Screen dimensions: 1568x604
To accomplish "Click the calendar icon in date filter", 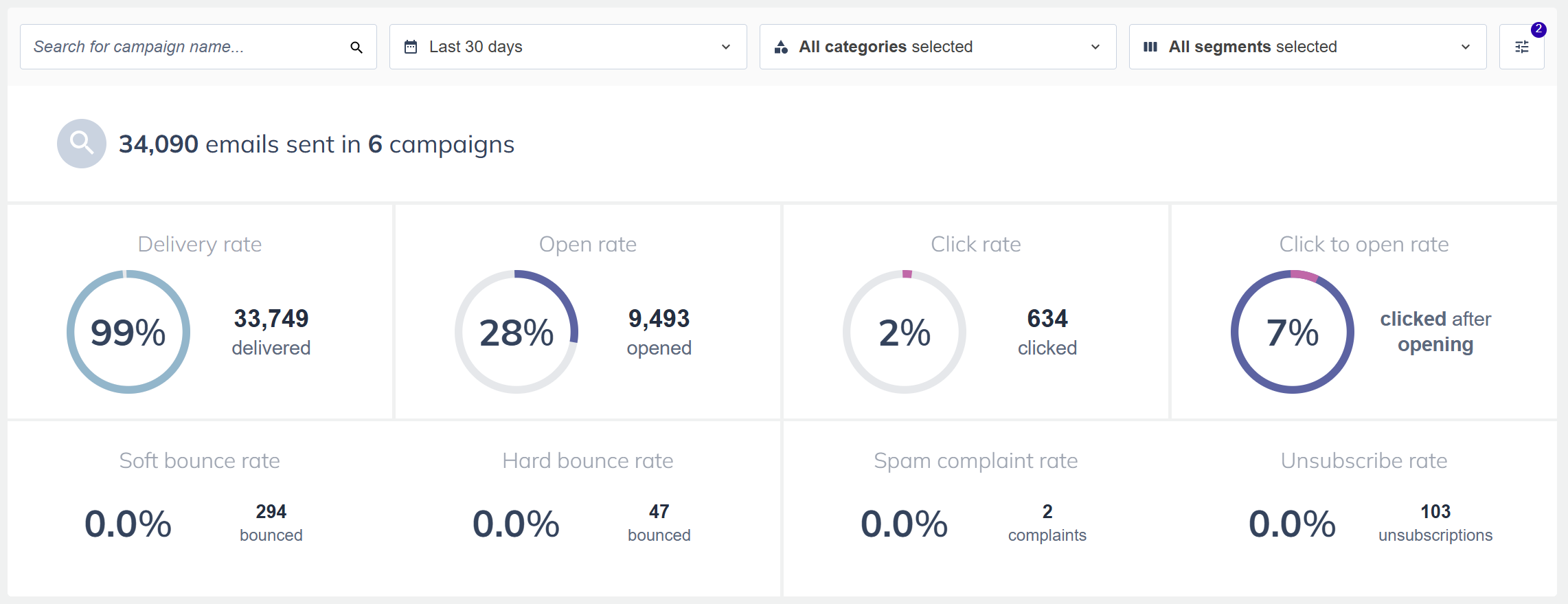I will click(x=411, y=47).
